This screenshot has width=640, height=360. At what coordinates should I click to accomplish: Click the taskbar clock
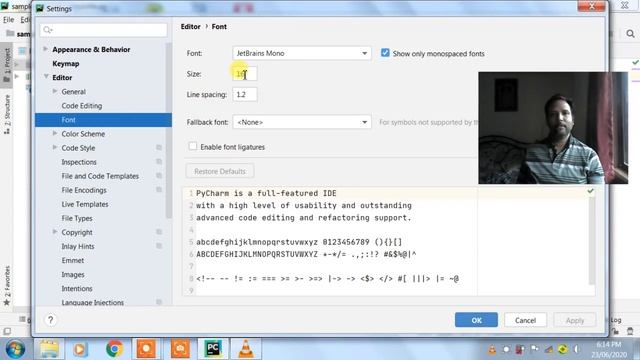[609, 349]
